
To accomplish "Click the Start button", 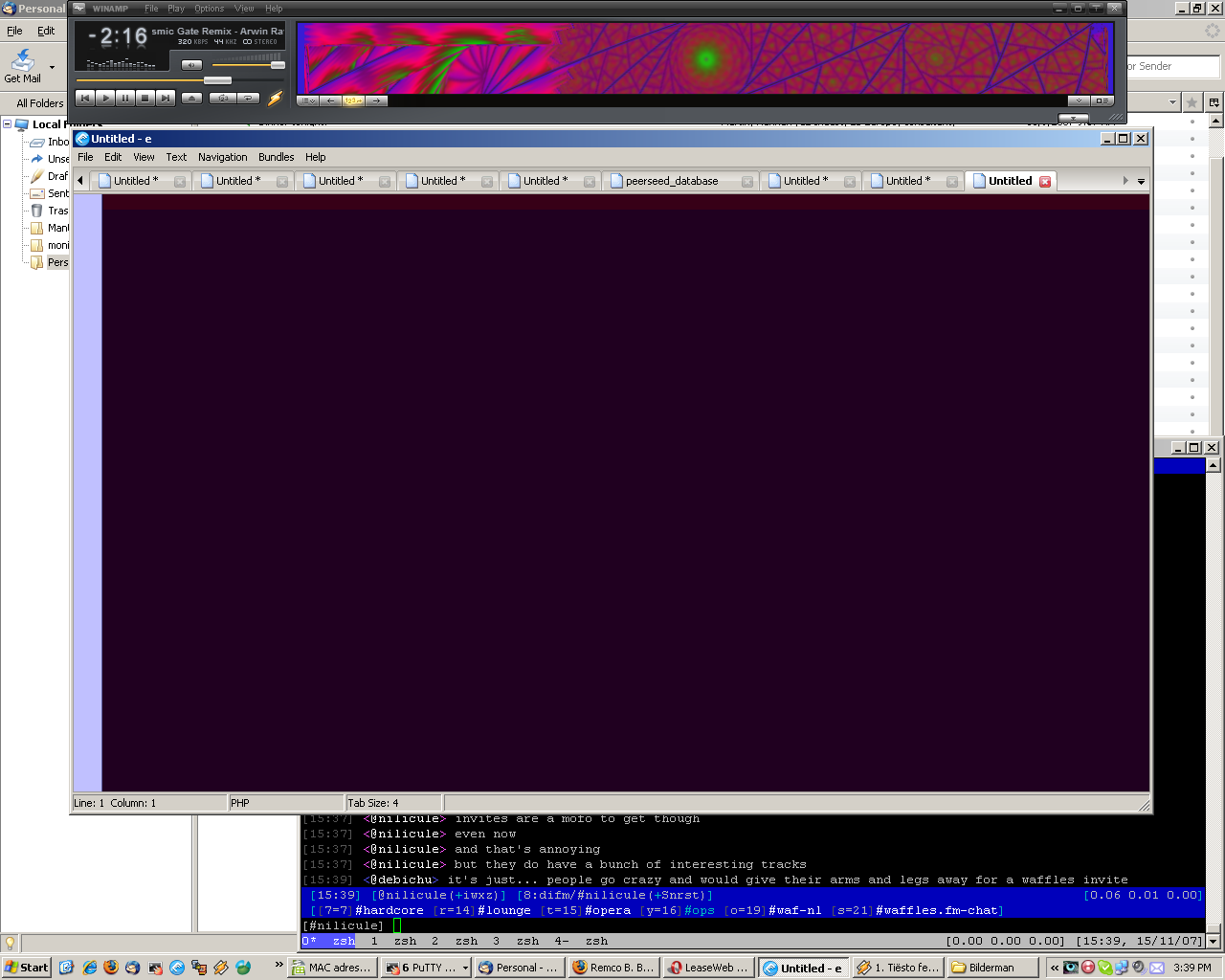I will (x=26, y=968).
